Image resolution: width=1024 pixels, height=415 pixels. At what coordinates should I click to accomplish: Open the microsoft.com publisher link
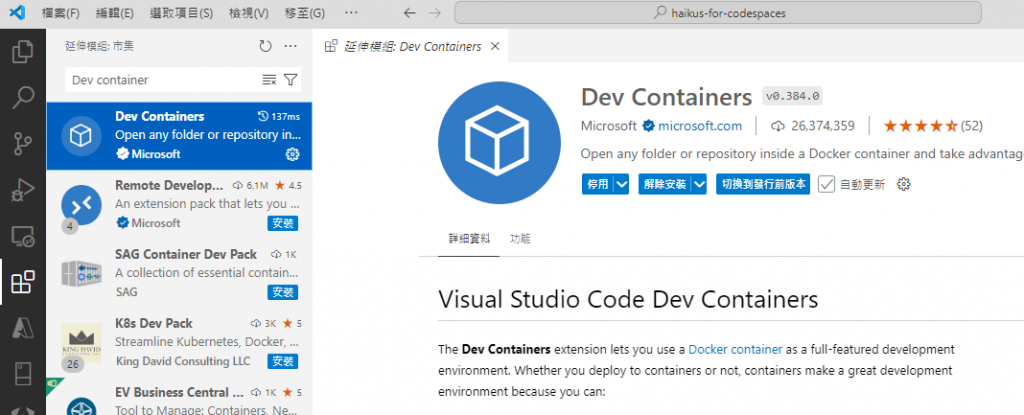click(x=698, y=126)
